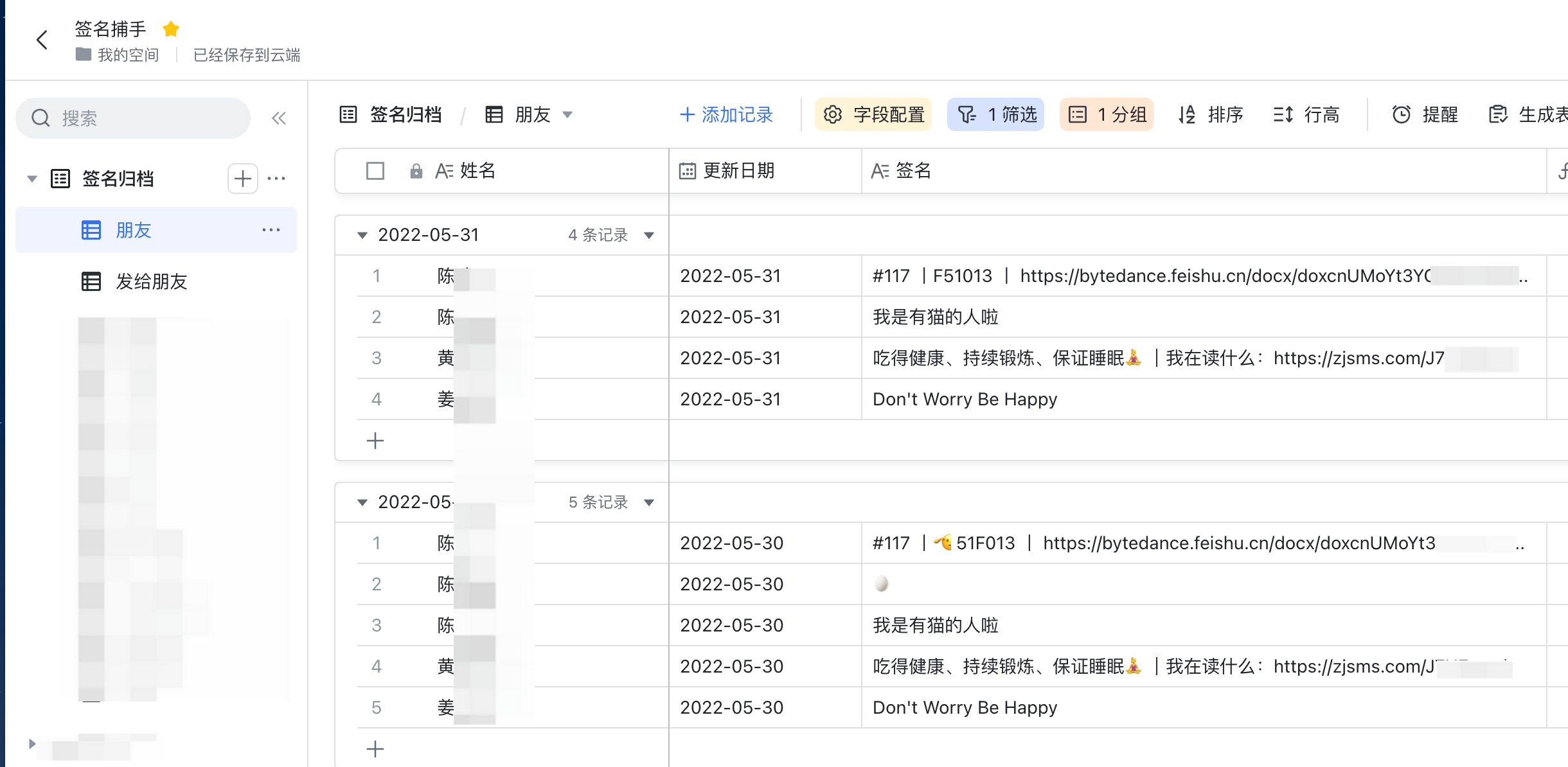
Task: Select 我是有猫的人啦 cell dated 2022-05-30
Action: click(x=1203, y=626)
